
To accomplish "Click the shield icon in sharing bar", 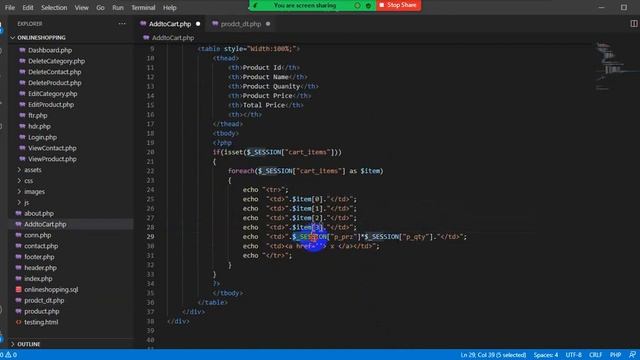I will [368, 6].
